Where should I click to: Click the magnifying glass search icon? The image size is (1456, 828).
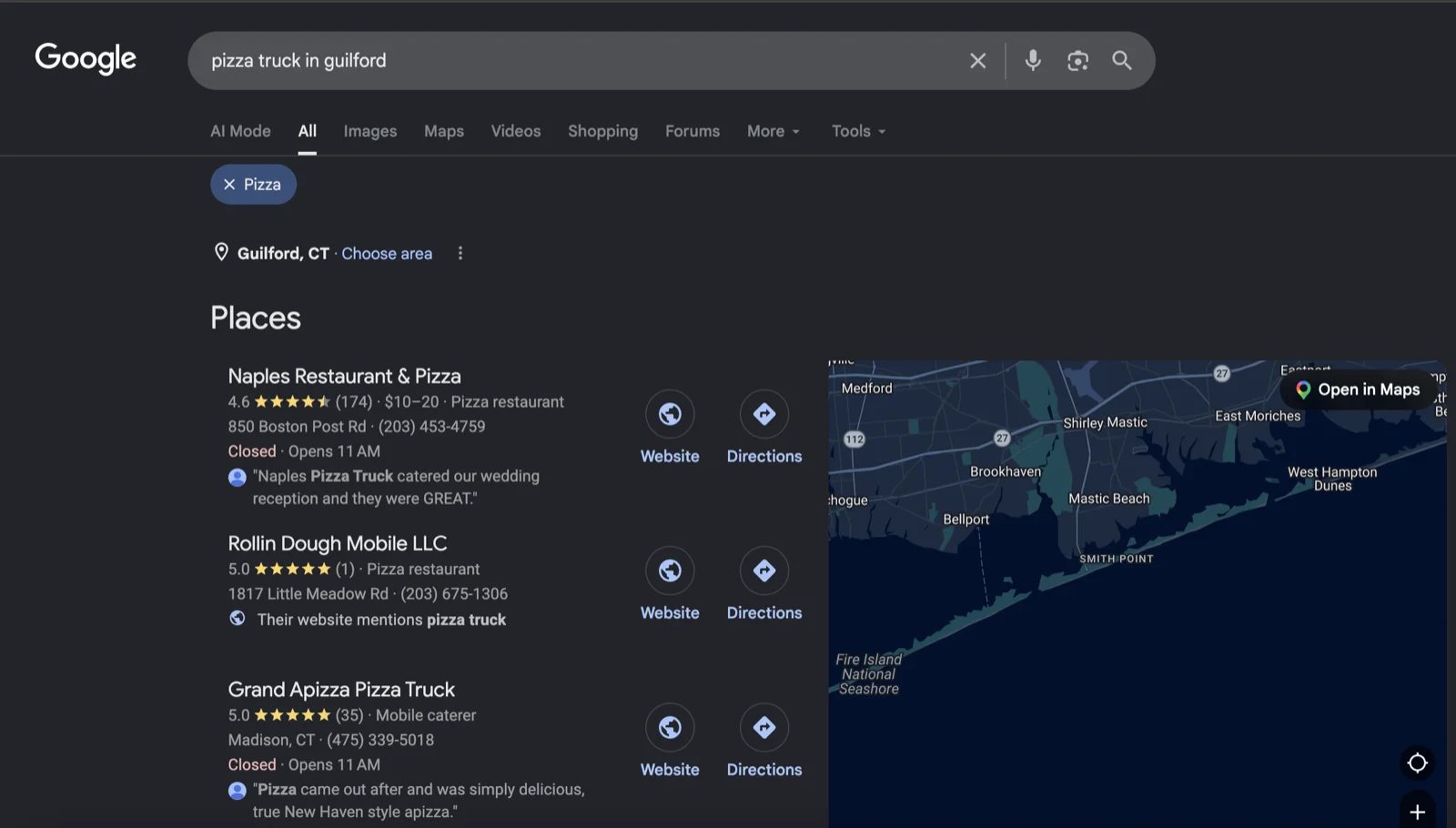(1122, 61)
